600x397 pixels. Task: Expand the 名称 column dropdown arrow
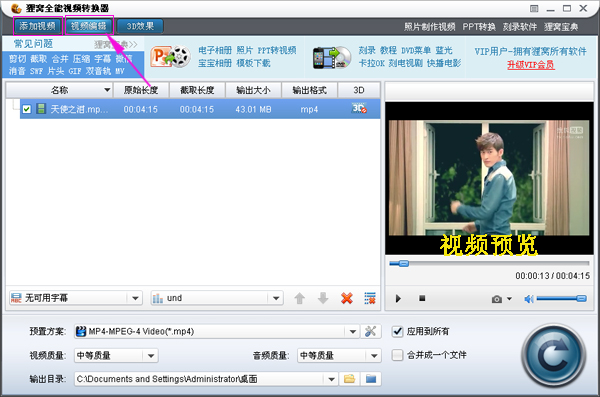(107, 90)
